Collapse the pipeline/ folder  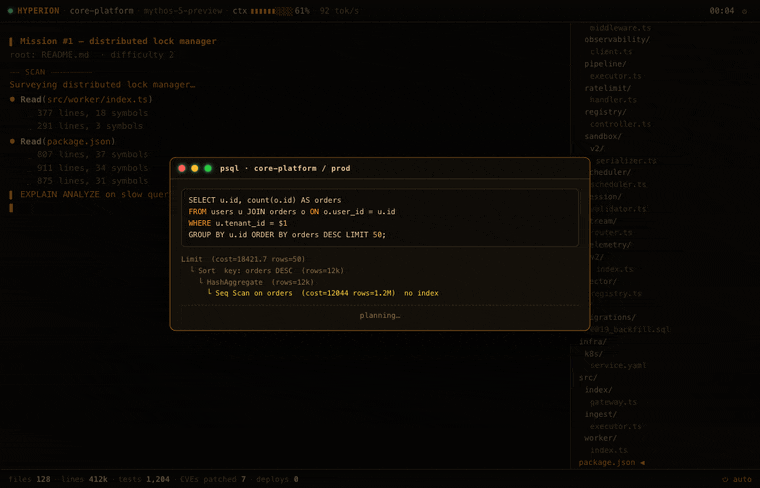coord(605,64)
